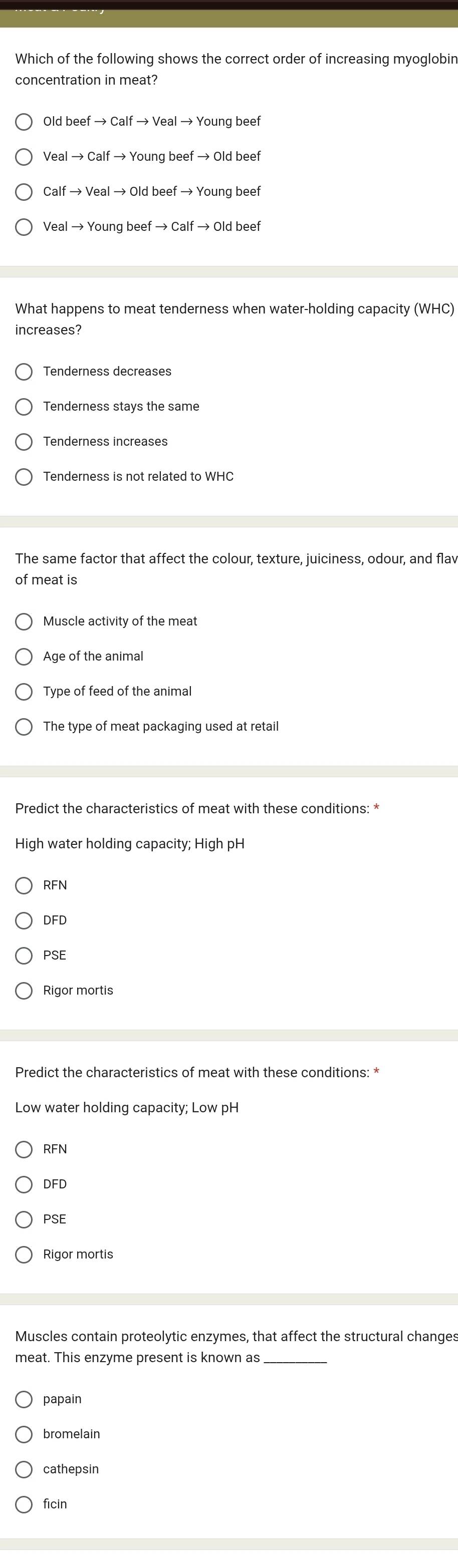458x1568 pixels.
Task: Choose "papain" enzyme option
Action: [x=25, y=1399]
